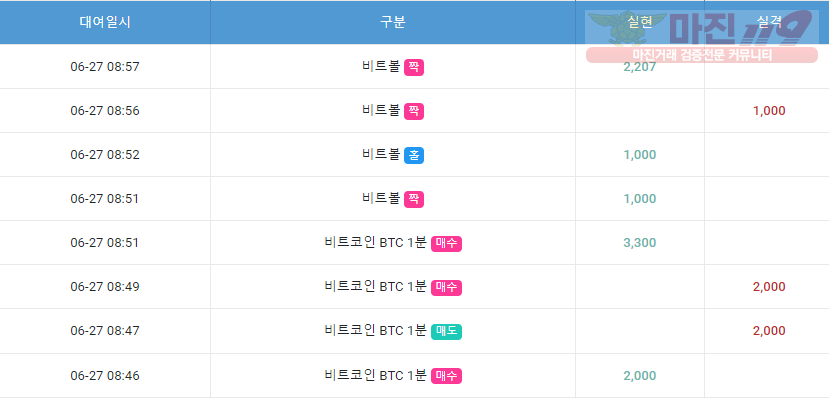The width and height of the screenshot is (829, 398).
Task: Select the 대여일시 column header
Action: (x=105, y=22)
